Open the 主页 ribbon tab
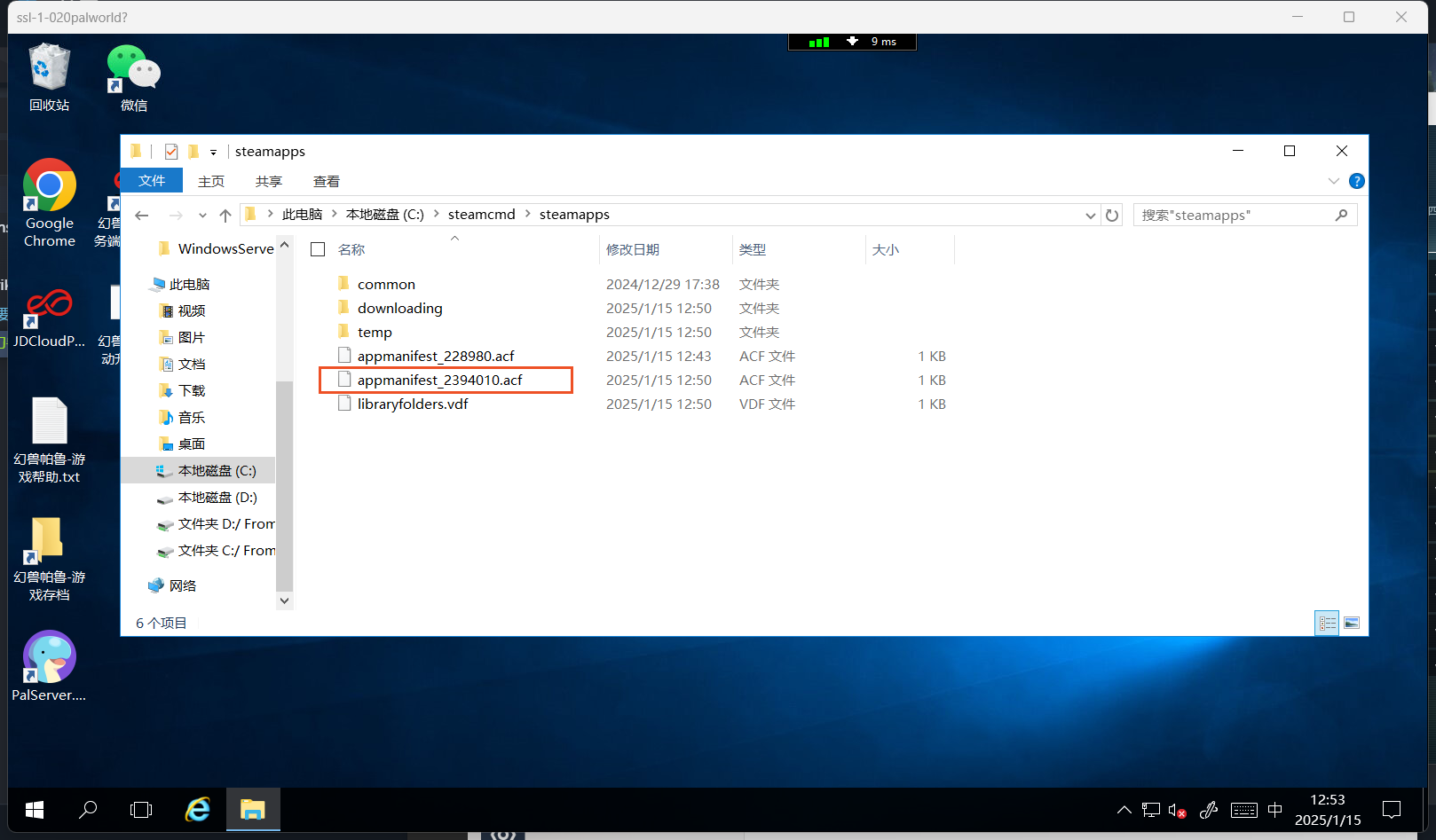This screenshot has height=840, width=1436. pyautogui.click(x=211, y=181)
